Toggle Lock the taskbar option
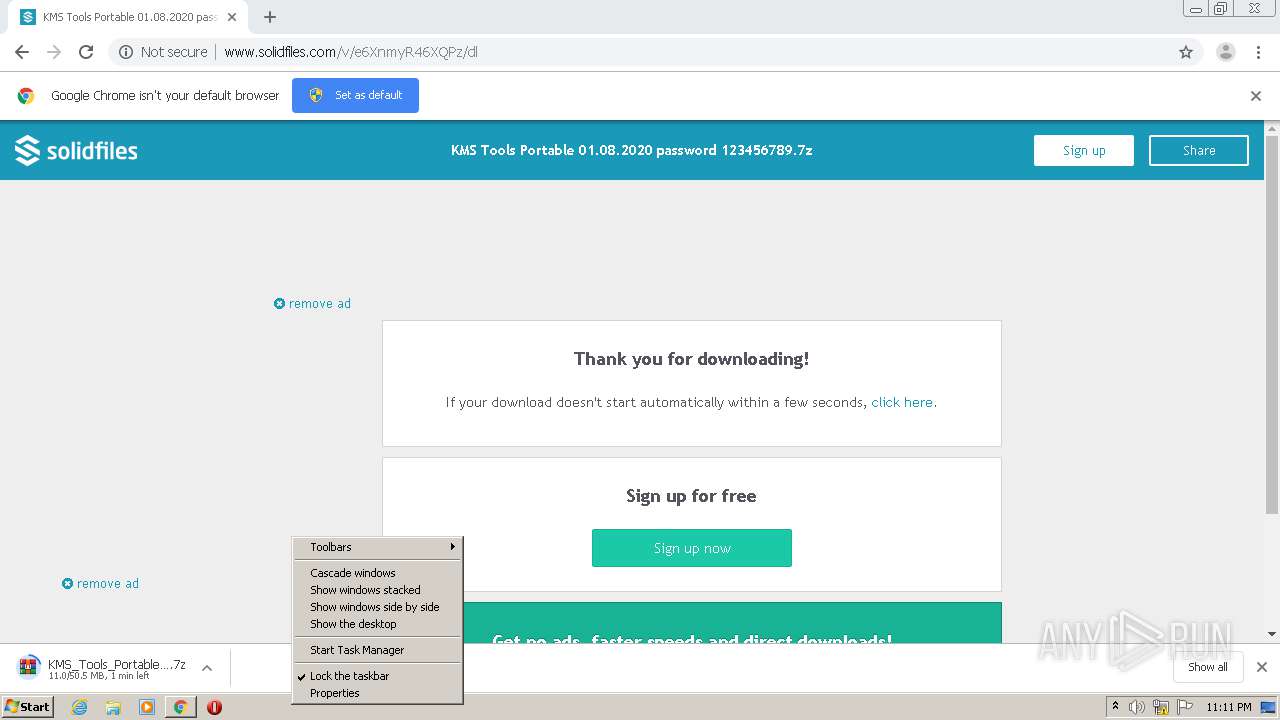The width and height of the screenshot is (1280, 720). (378, 676)
